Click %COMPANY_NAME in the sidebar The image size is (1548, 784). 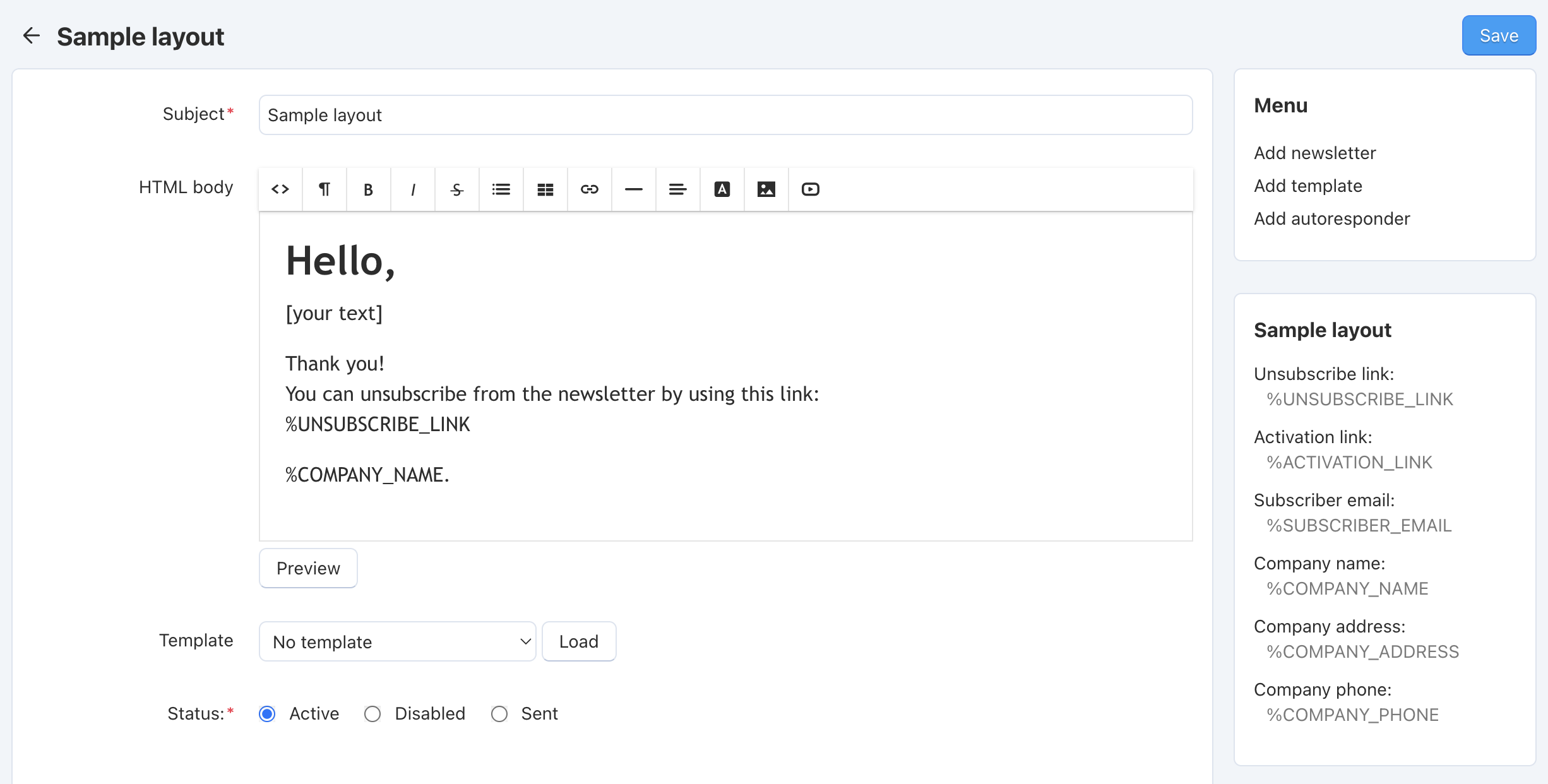(1347, 588)
